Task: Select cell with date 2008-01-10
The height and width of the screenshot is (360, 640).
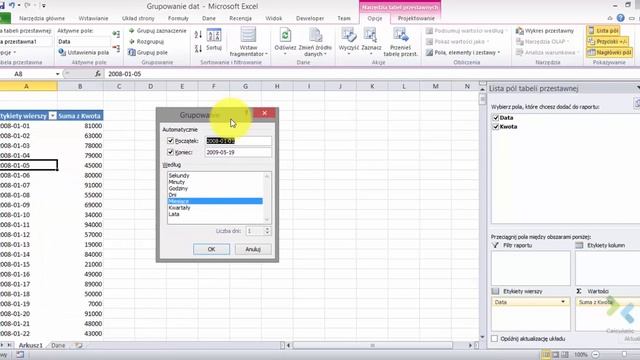Action: (x=29, y=215)
